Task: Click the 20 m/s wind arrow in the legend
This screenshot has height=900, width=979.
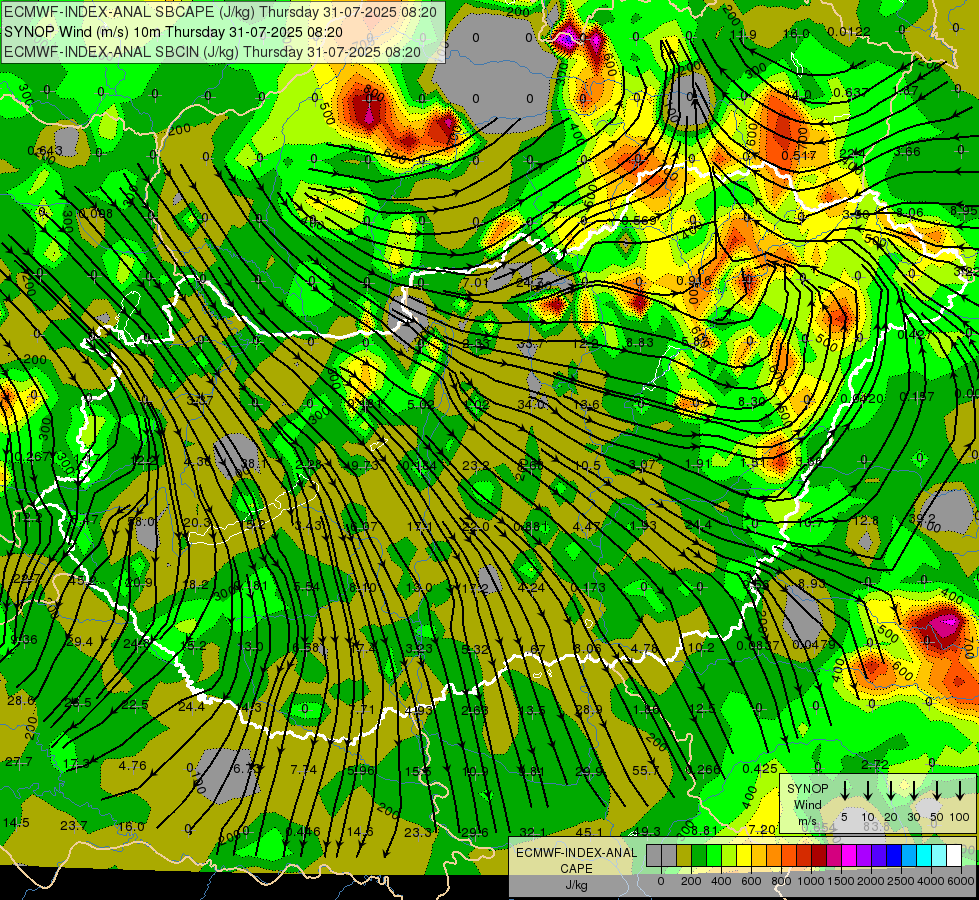Action: pyautogui.click(x=891, y=790)
